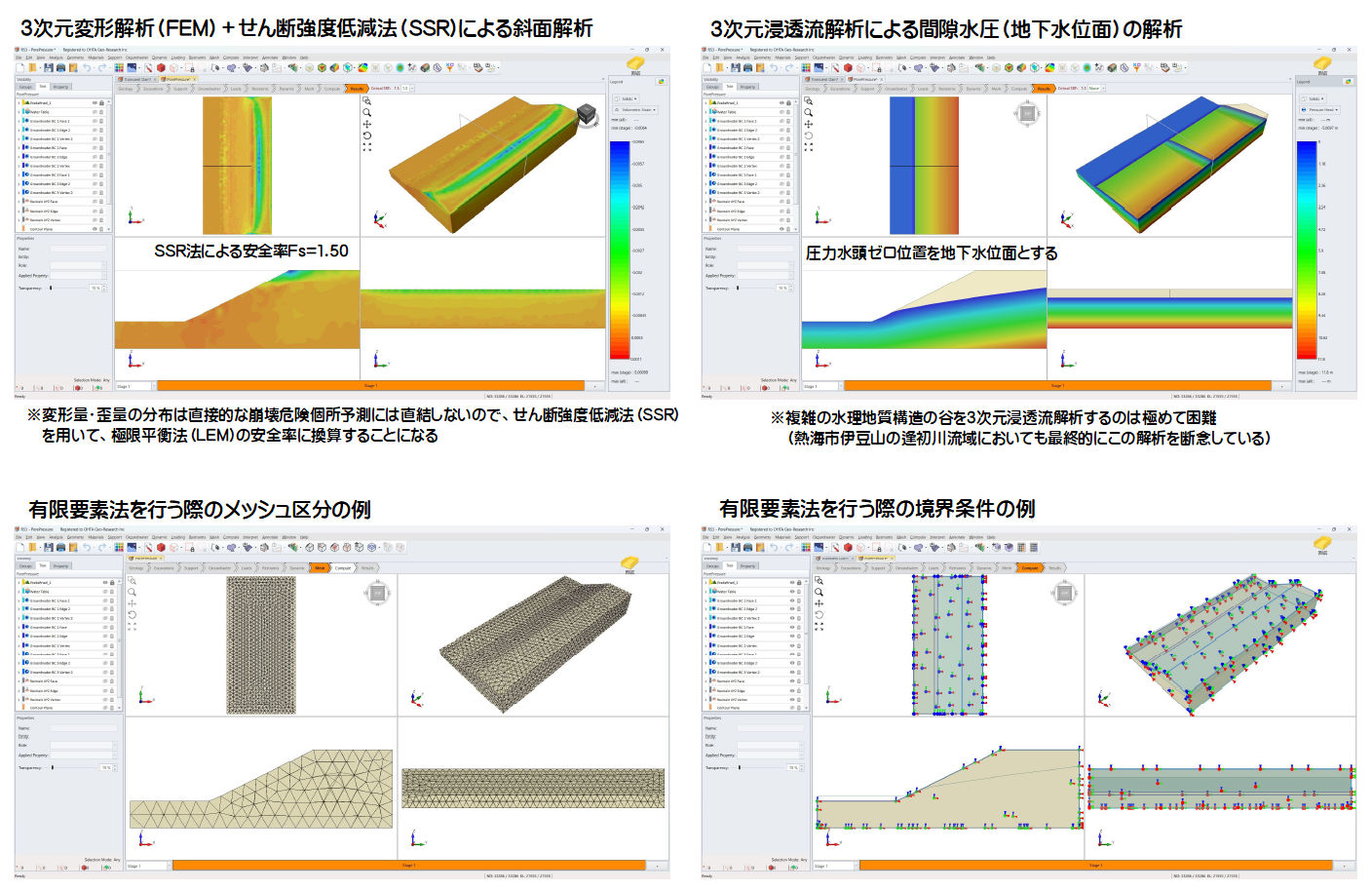Expand Groundwater BC 1 Edge 2 node in mesh window
This screenshot has width=1372, height=891.
point(19,609)
